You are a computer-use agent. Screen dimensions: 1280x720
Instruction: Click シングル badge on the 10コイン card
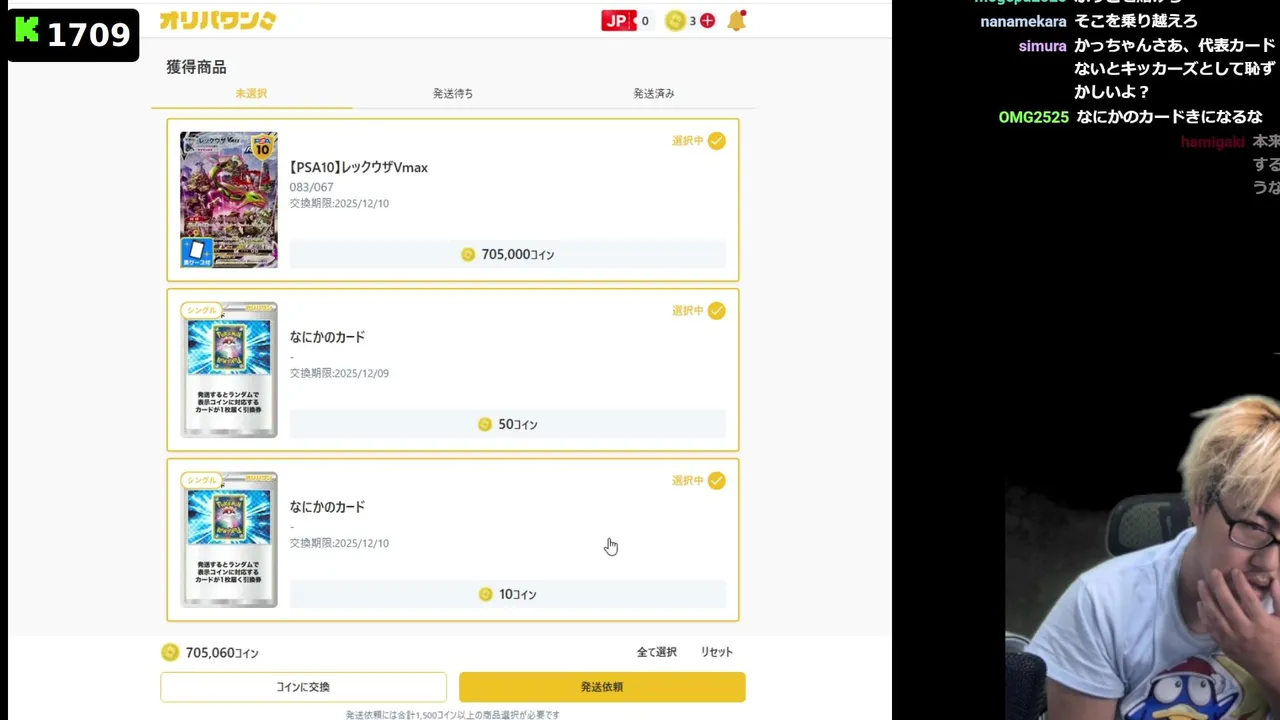tap(201, 480)
